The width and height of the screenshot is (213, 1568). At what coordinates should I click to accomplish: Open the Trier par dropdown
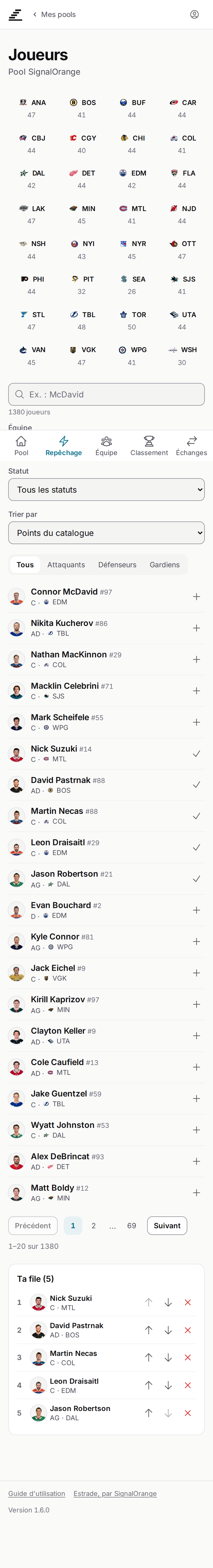(x=106, y=533)
